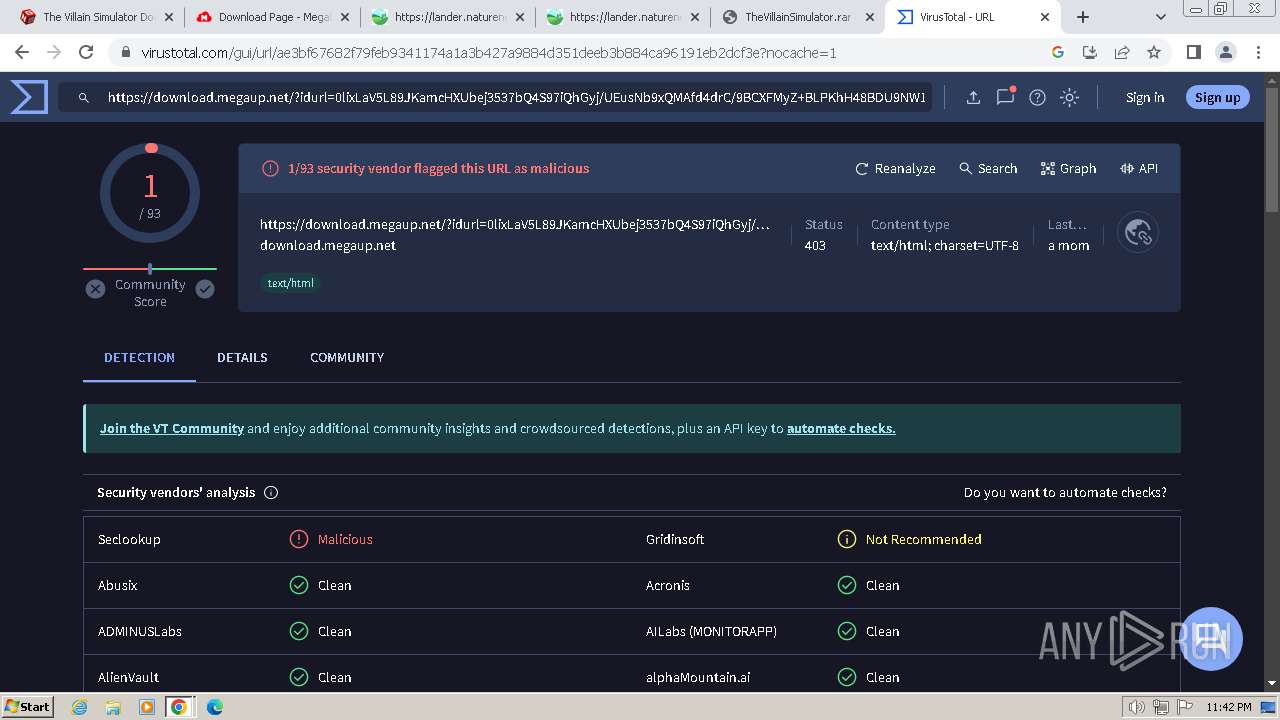Bookmark this page with star icon
This screenshot has height=720, width=1280.
click(1154, 52)
